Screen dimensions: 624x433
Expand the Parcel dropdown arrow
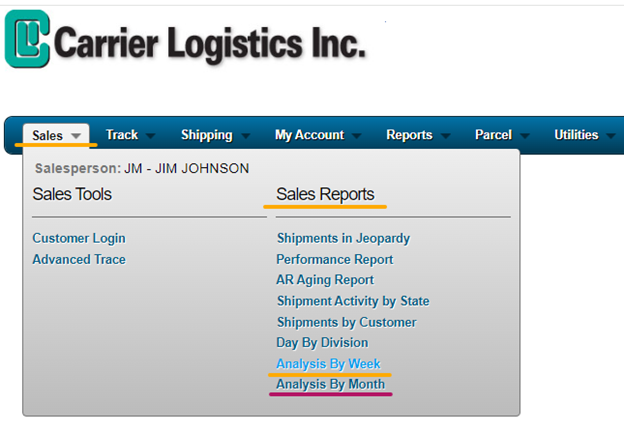click(524, 136)
